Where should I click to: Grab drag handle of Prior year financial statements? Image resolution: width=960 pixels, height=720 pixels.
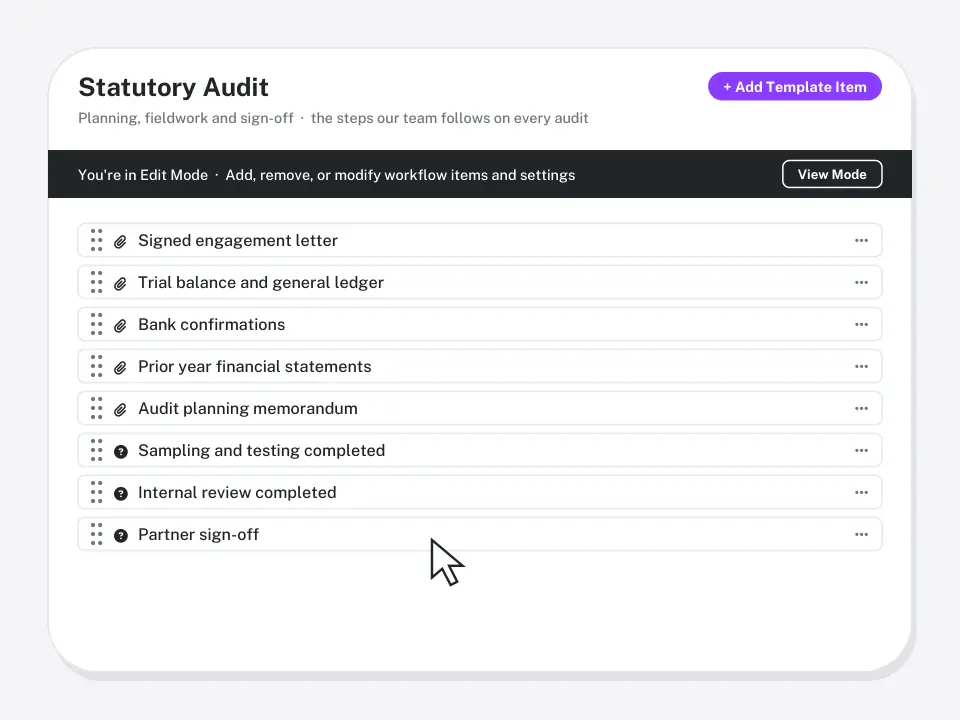point(97,366)
